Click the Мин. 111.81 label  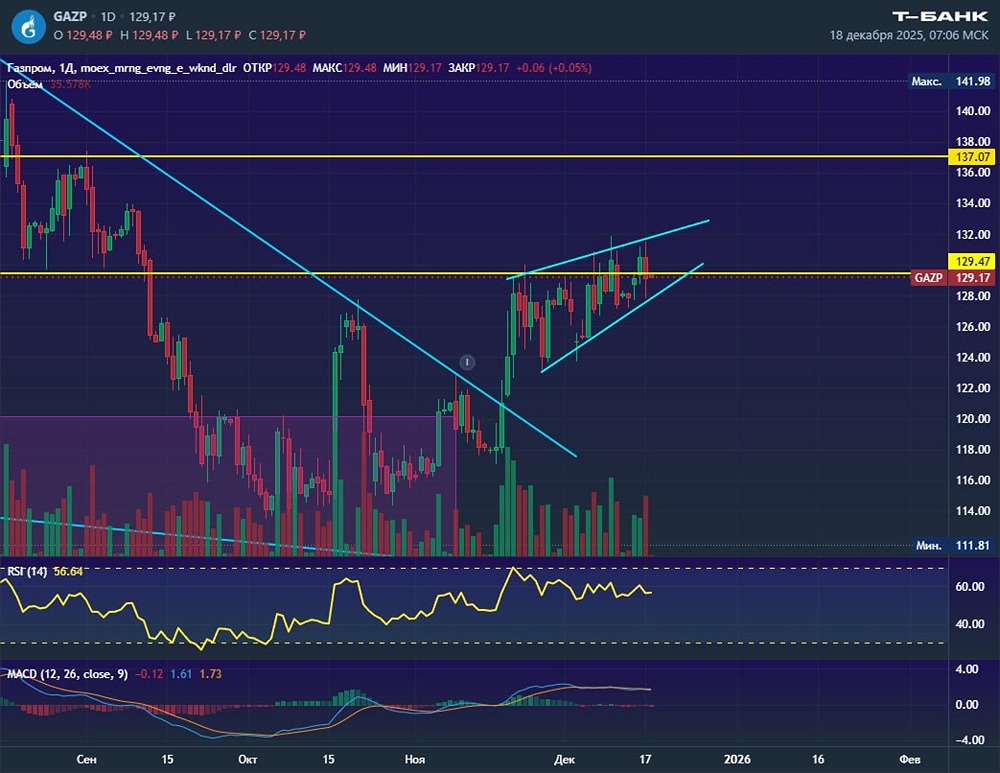click(952, 545)
